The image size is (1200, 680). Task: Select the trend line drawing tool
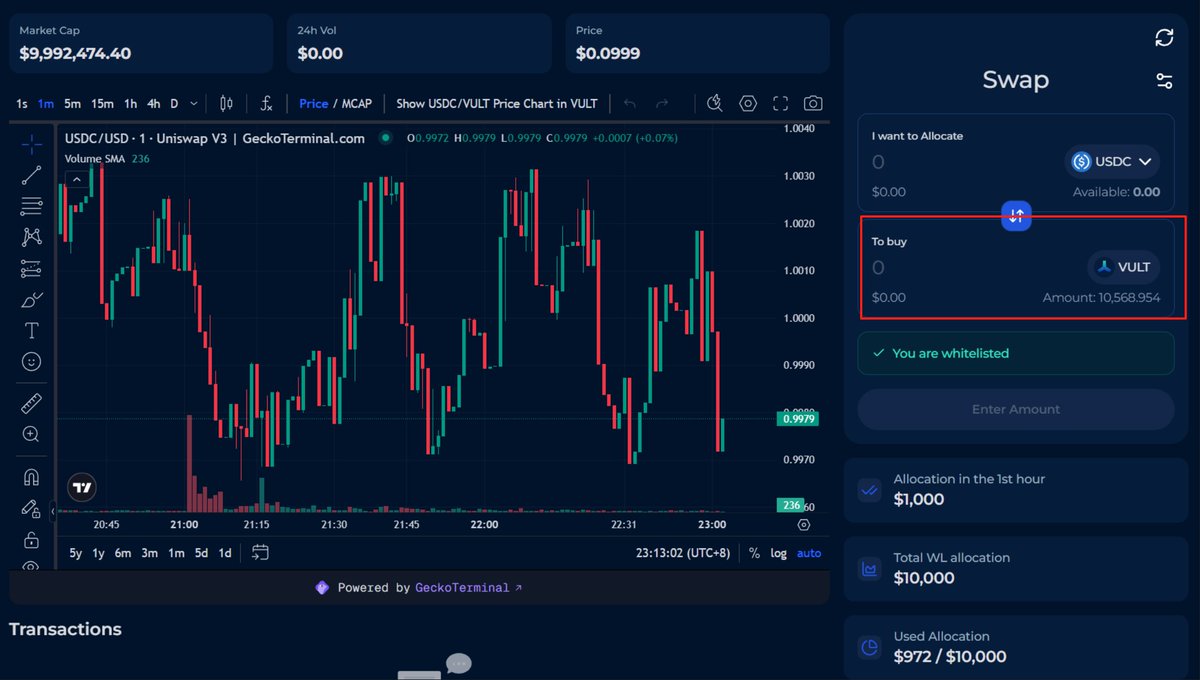31,175
